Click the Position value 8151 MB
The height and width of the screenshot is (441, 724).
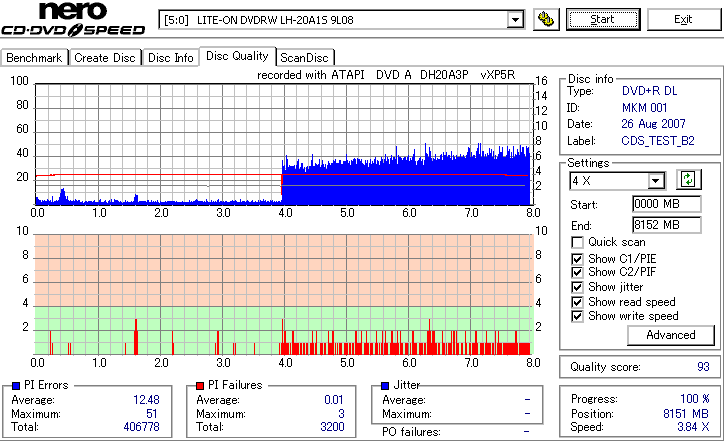pos(686,414)
